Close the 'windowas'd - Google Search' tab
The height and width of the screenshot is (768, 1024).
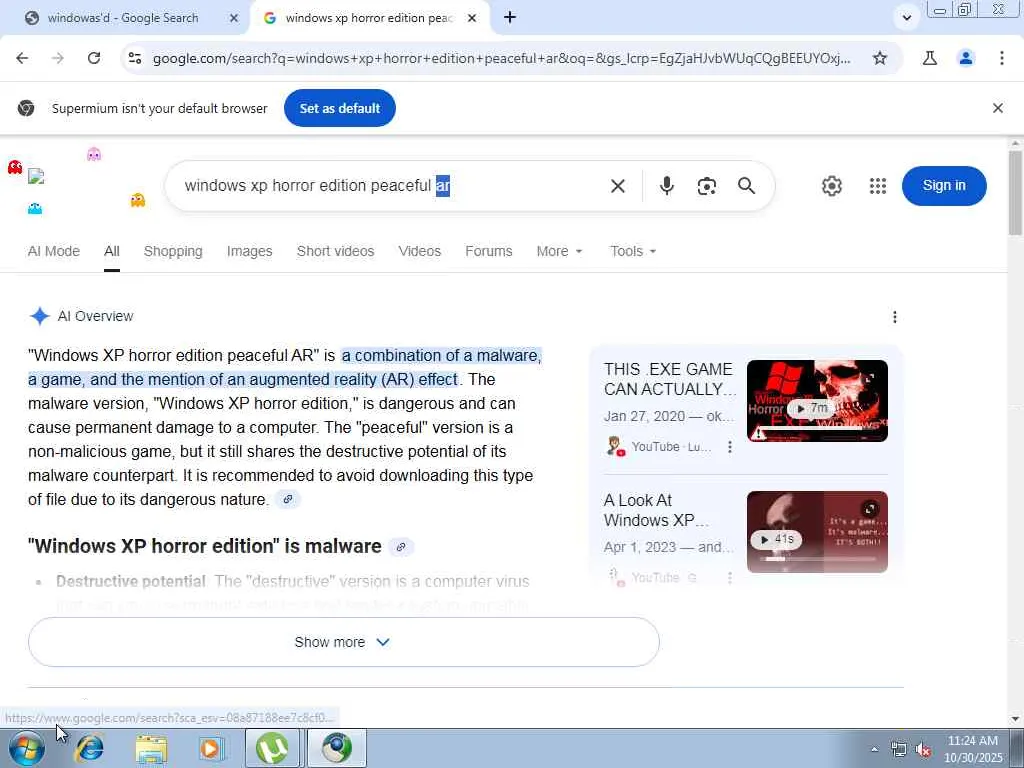point(234,18)
